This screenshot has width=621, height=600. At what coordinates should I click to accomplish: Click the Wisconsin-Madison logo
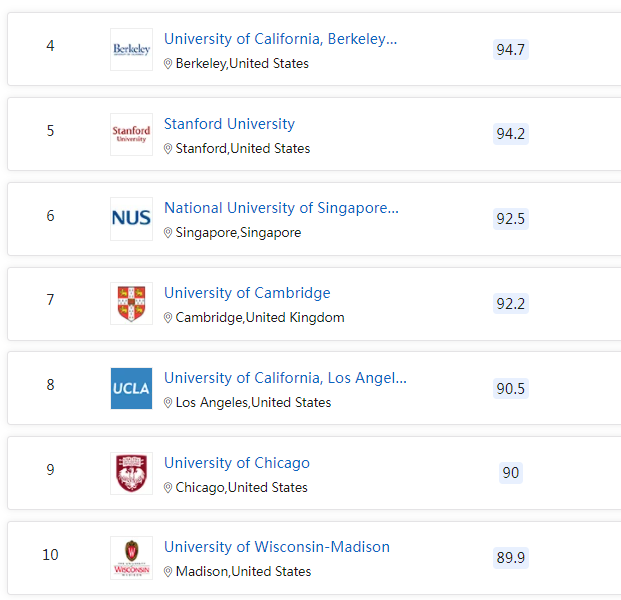pyautogui.click(x=131, y=558)
